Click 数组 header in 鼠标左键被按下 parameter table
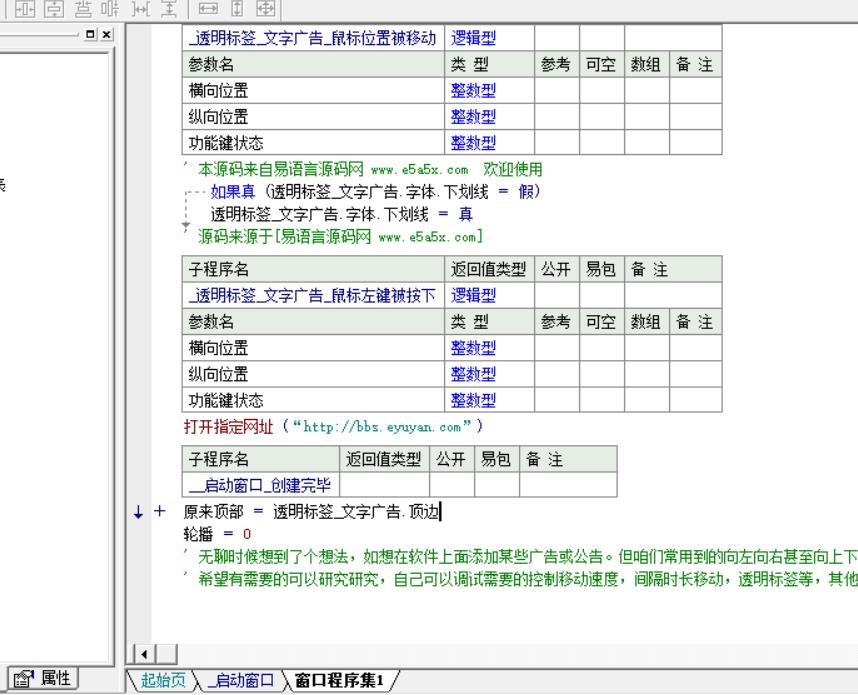Image resolution: width=858 pixels, height=695 pixels. (646, 322)
